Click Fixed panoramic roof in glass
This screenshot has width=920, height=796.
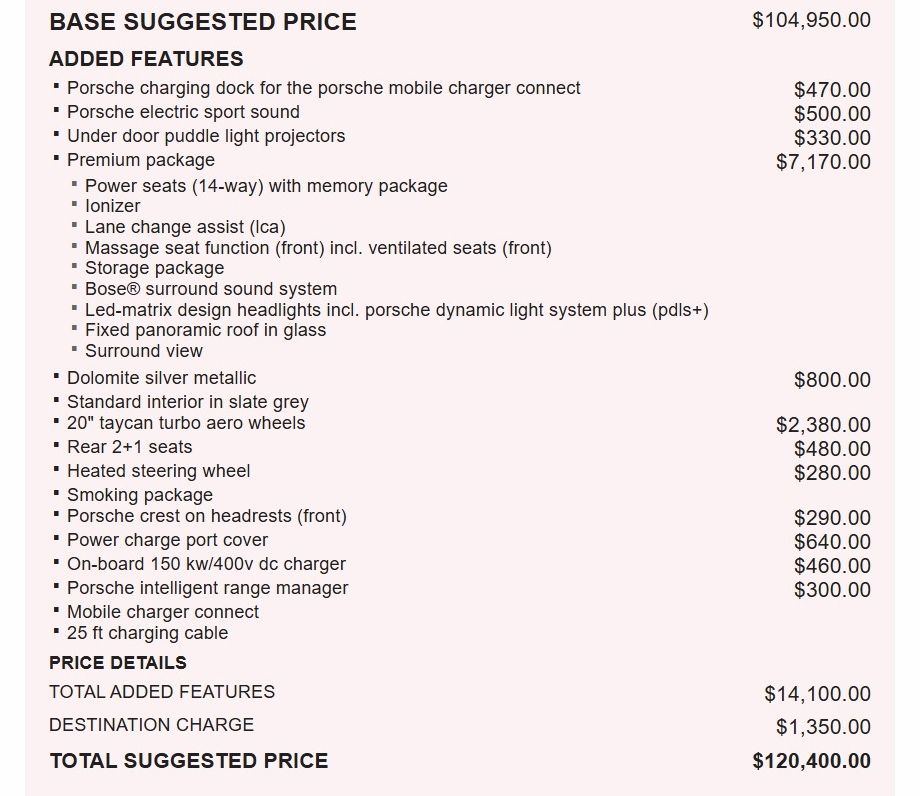point(205,330)
